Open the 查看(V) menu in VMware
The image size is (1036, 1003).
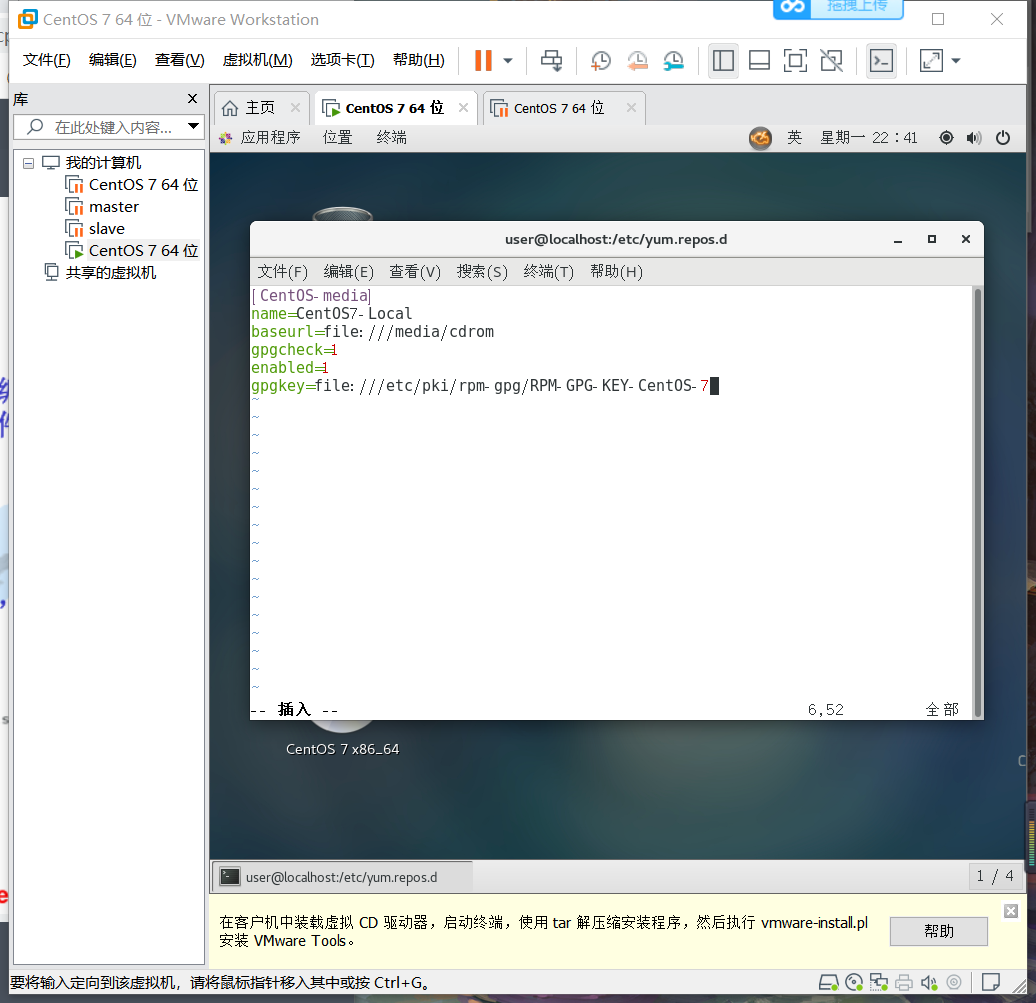(179, 60)
